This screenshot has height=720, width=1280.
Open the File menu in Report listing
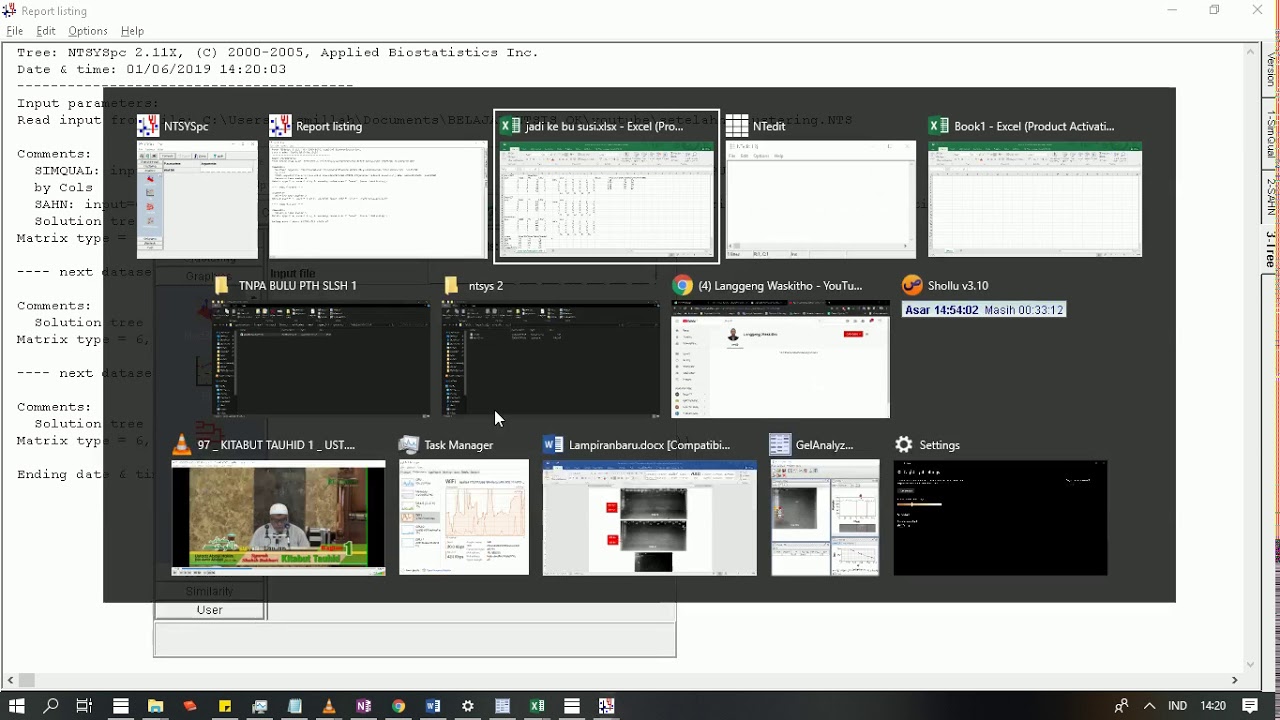click(x=15, y=31)
